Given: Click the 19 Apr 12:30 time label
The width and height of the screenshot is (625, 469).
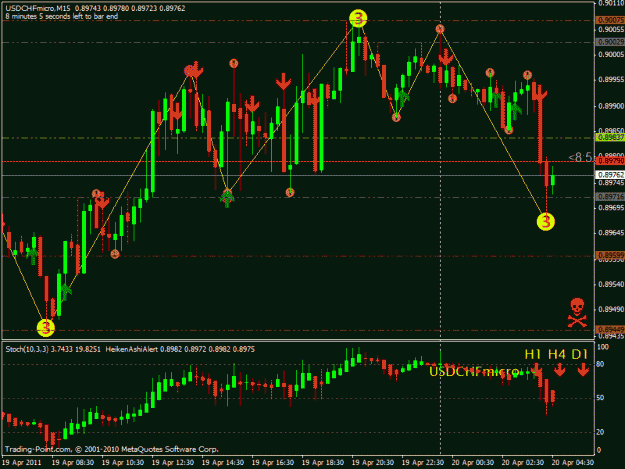Looking at the screenshot, I should (x=173, y=463).
